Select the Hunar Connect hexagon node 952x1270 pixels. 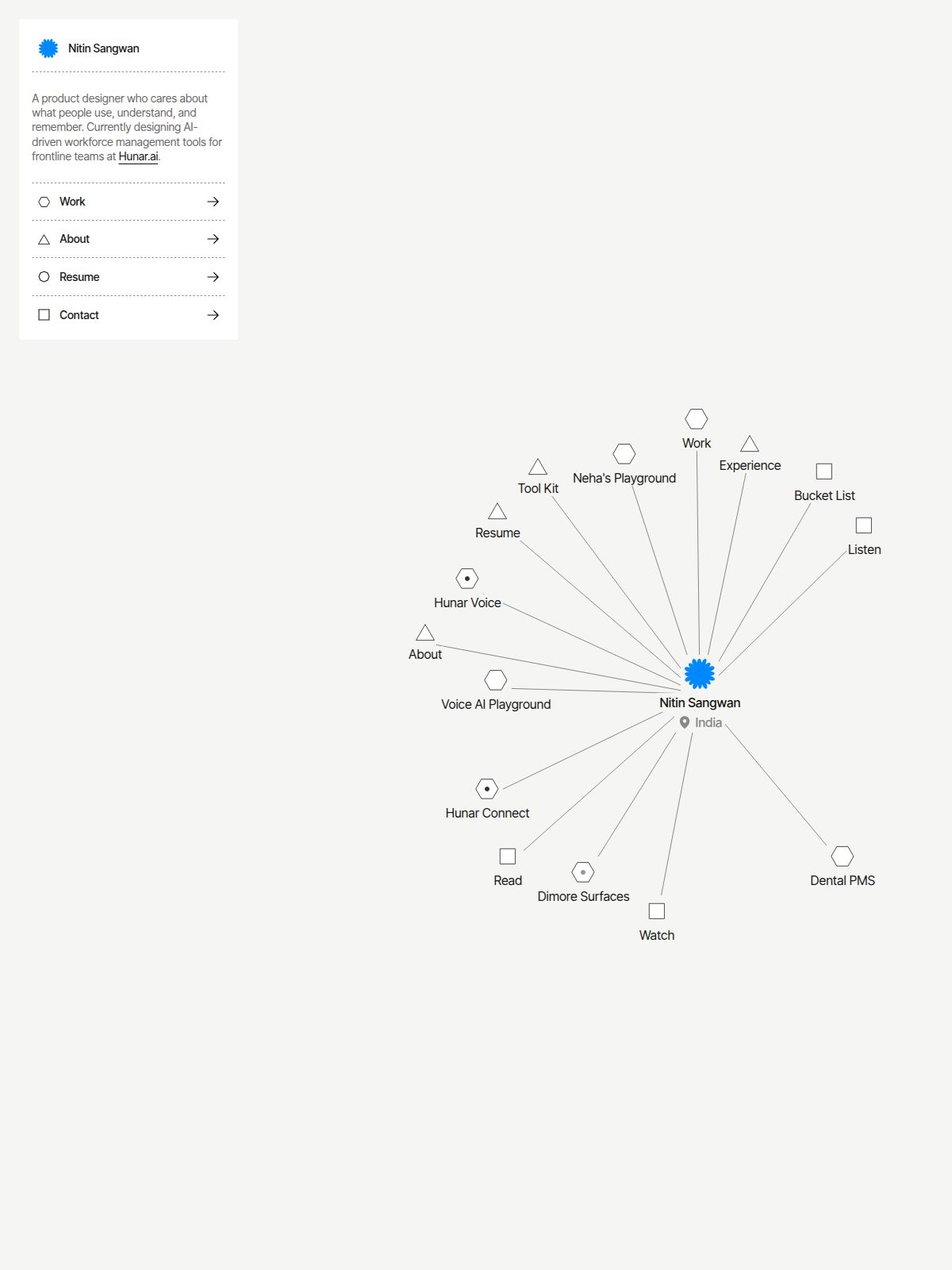(x=487, y=789)
